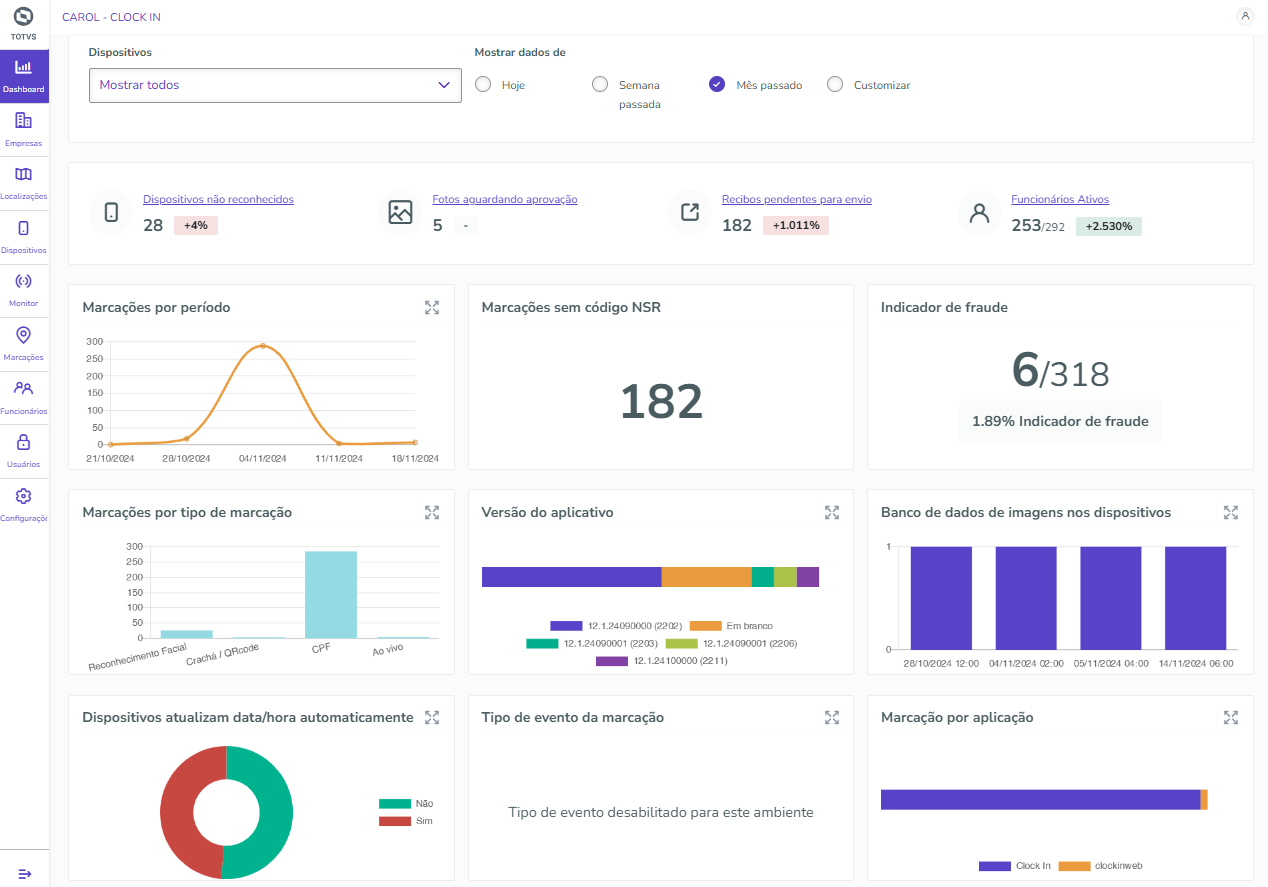
Task: Expand Banco de dados de imagens chart
Action: click(x=1231, y=512)
